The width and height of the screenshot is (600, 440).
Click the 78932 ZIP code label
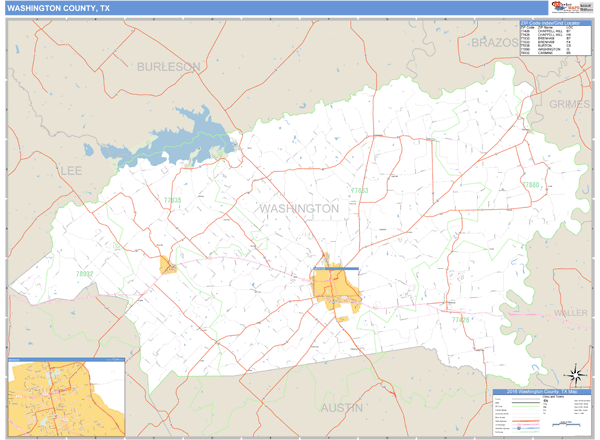(84, 274)
